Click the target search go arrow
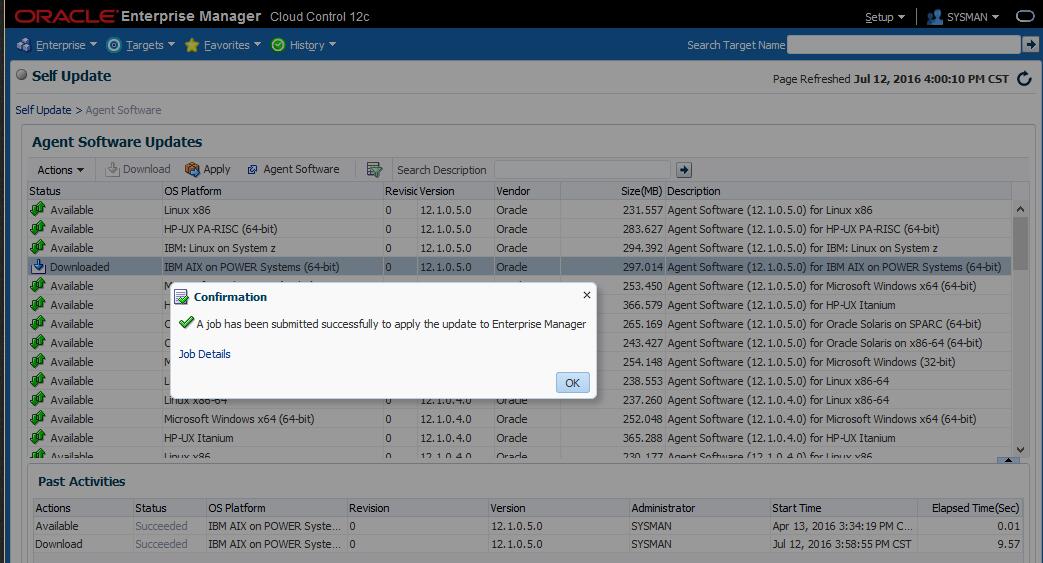The image size is (1043, 563). point(1030,45)
